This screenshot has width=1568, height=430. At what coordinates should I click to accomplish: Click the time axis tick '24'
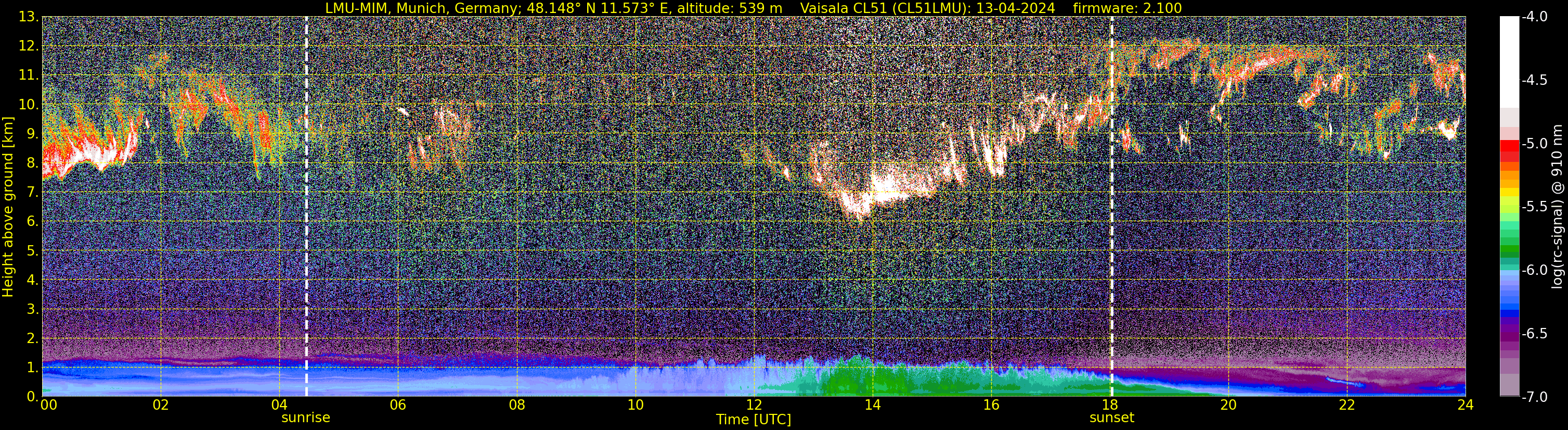1466,405
